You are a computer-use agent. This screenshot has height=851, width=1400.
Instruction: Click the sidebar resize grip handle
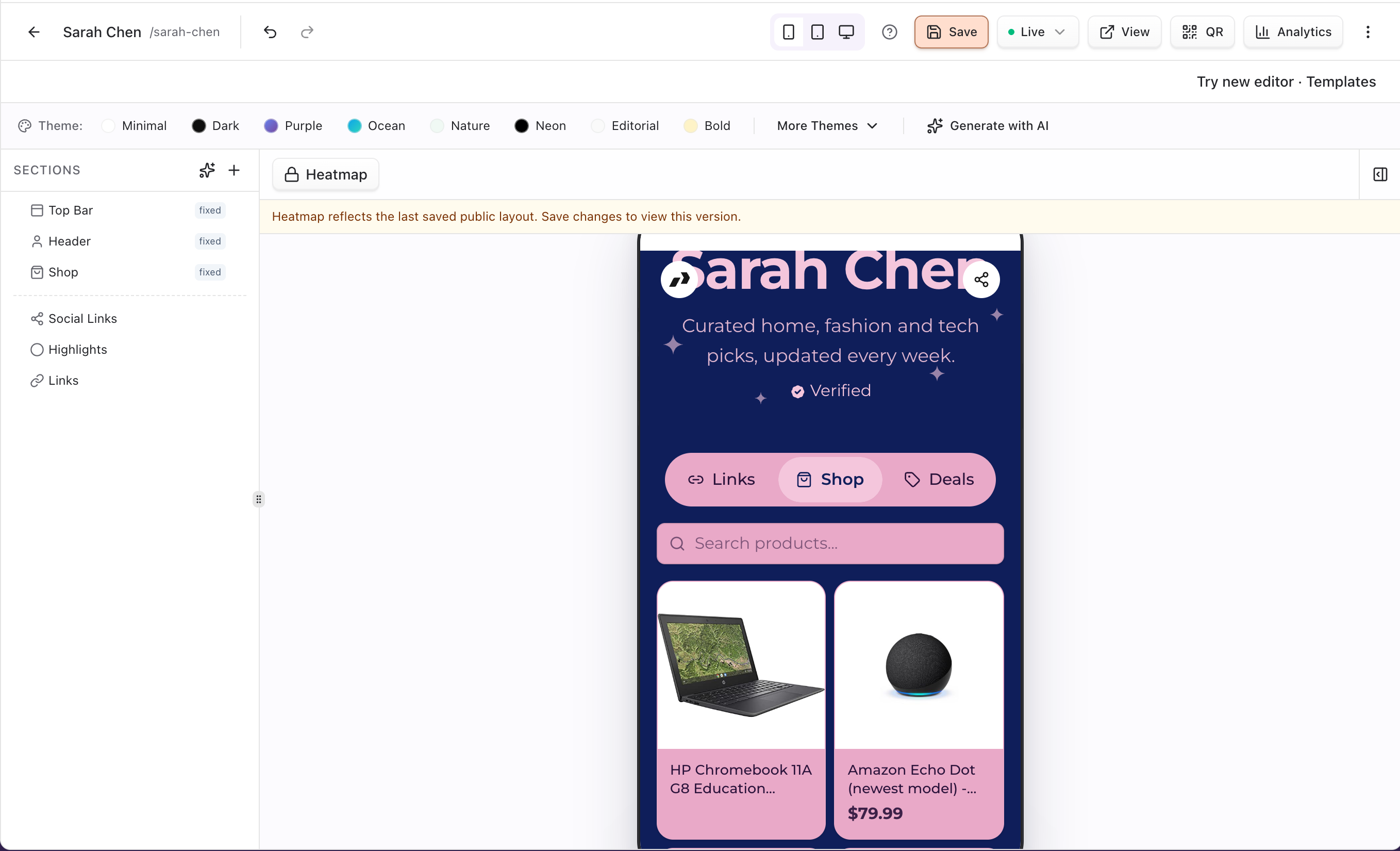click(259, 499)
